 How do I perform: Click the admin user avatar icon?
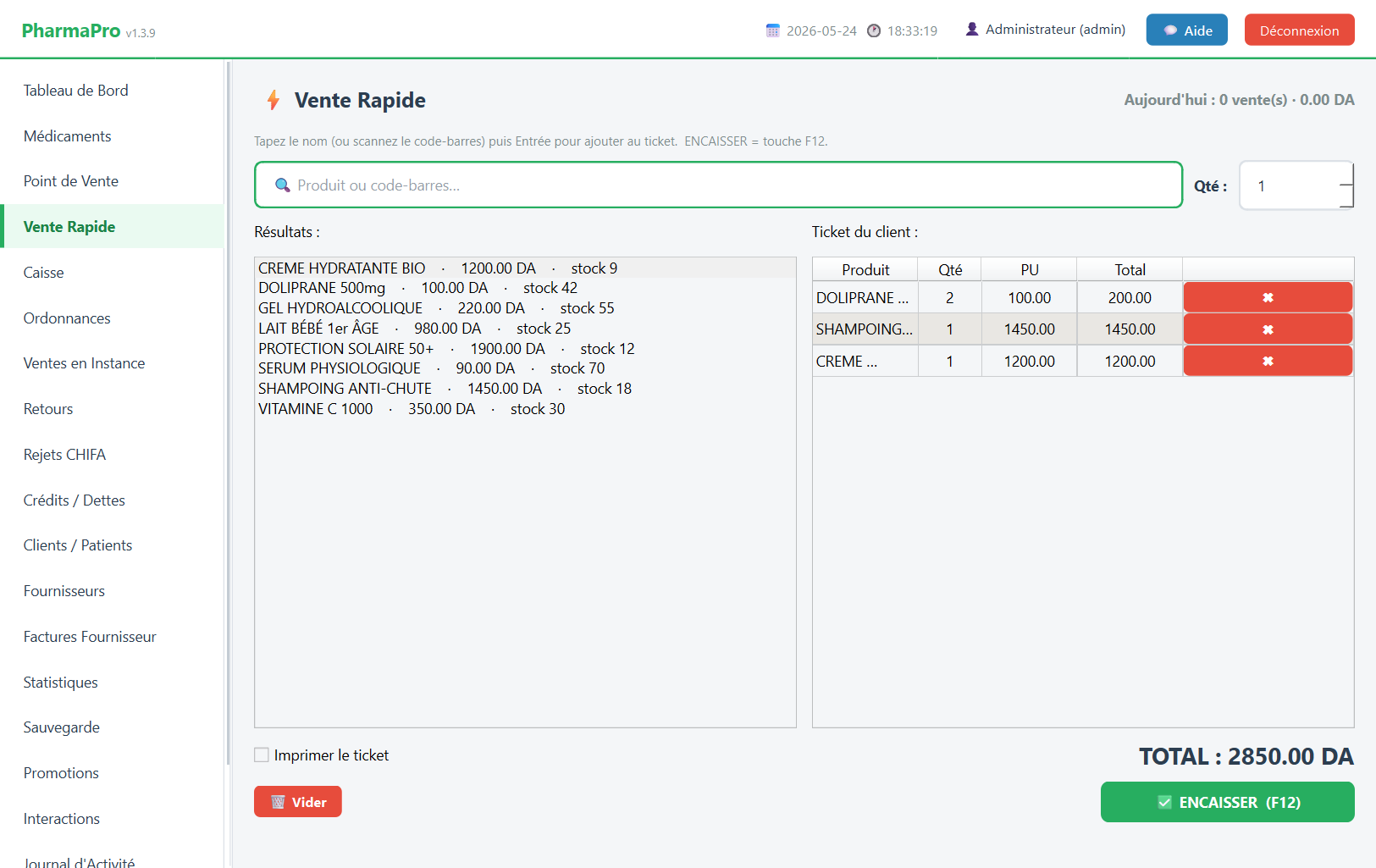972,29
